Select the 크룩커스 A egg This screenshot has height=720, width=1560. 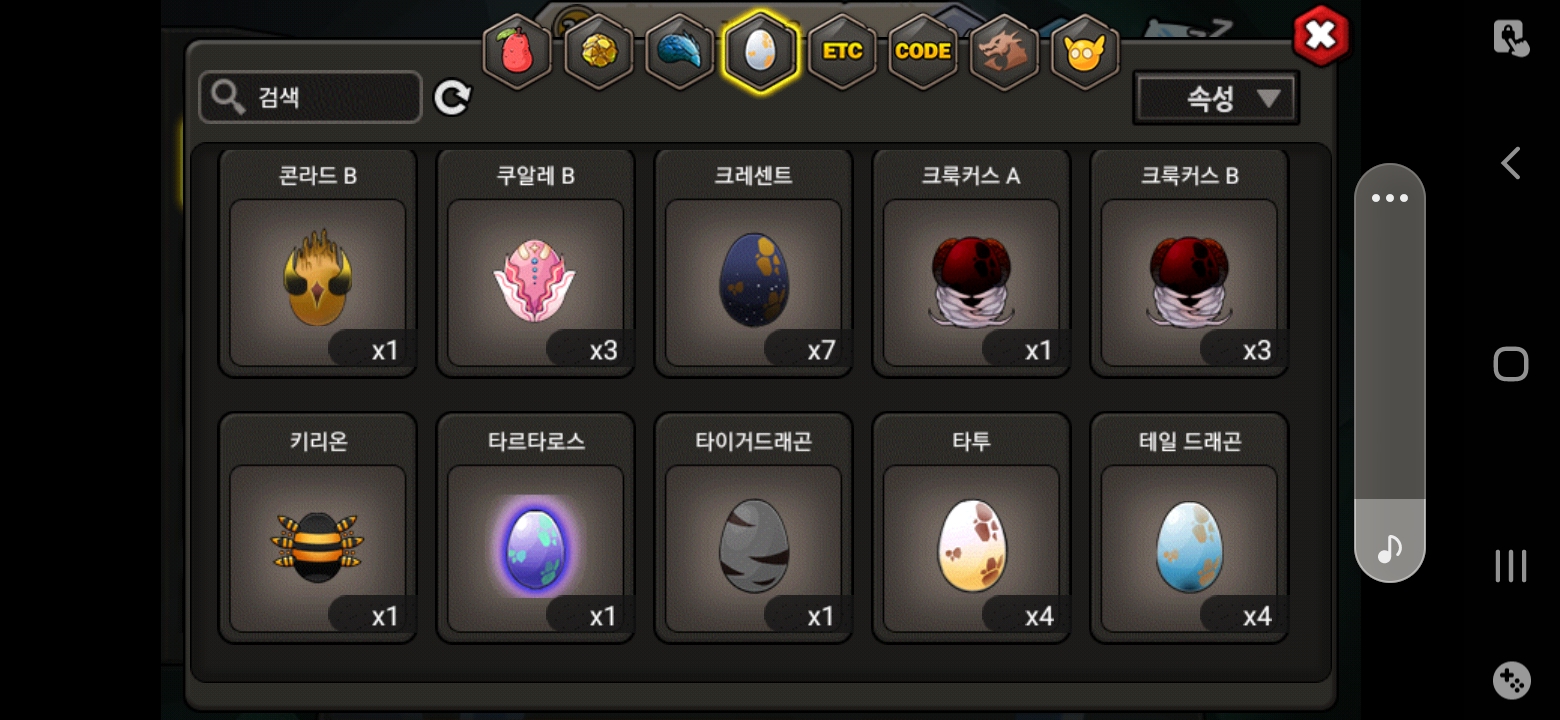[972, 263]
